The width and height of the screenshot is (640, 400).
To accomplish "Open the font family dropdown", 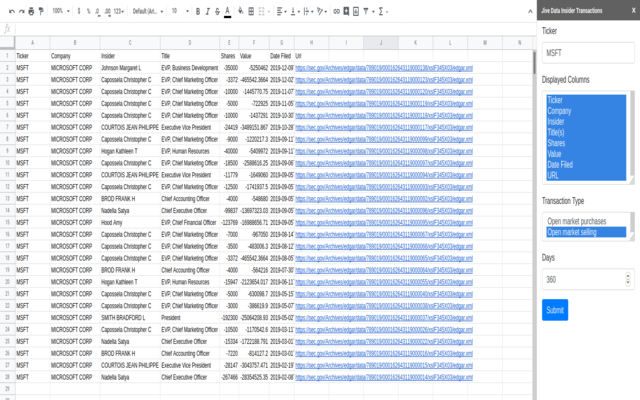I will [x=147, y=11].
